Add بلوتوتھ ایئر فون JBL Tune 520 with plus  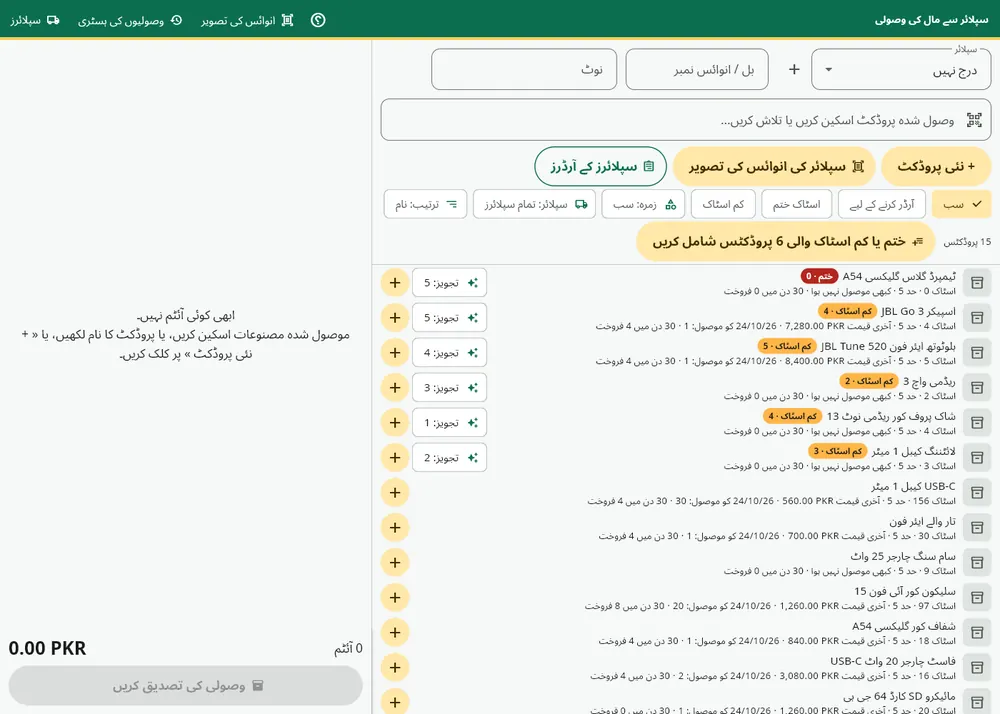(x=395, y=353)
